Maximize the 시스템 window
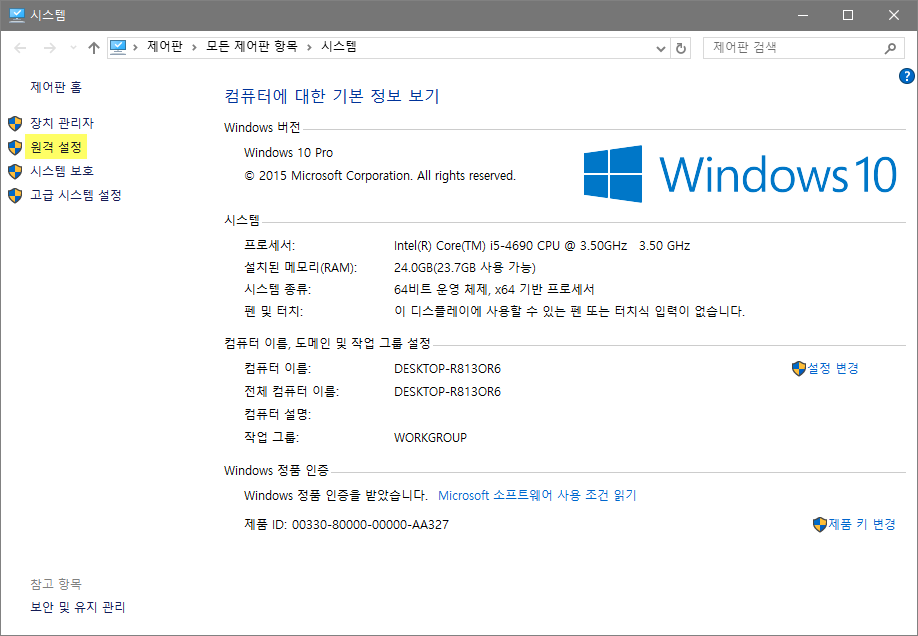This screenshot has height=636, width=918. point(848,15)
